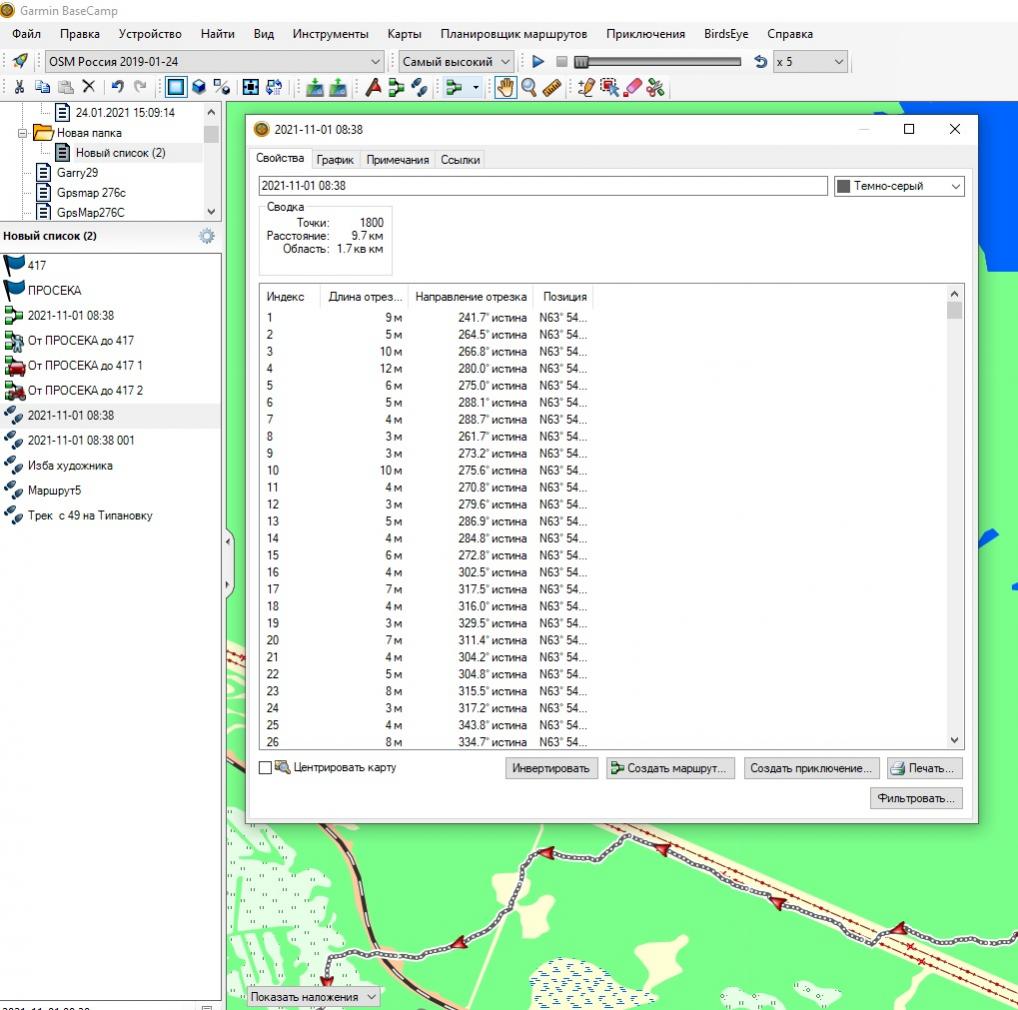This screenshot has width=1018, height=1010.
Task: Select the Pan hand tool
Action: [505, 88]
